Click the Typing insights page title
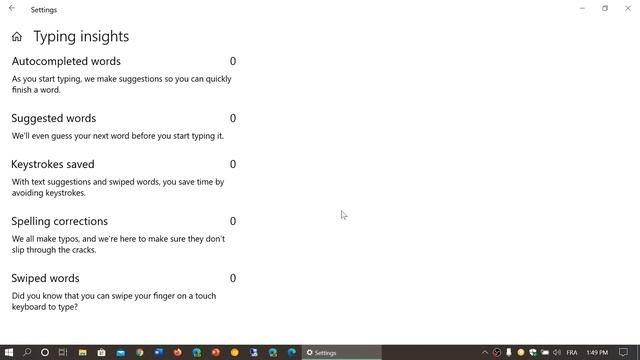640x360 pixels. click(81, 36)
